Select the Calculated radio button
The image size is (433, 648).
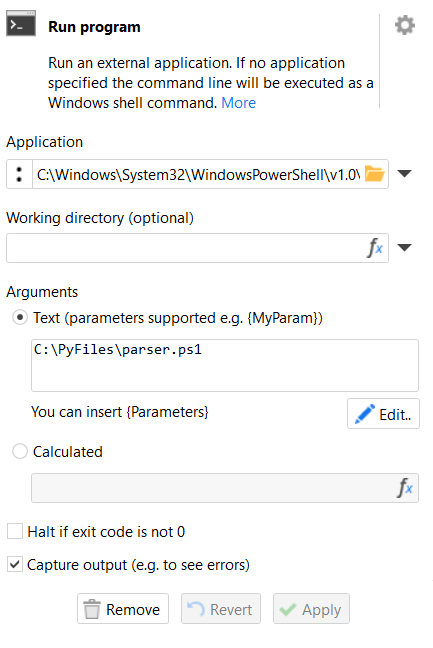20,451
